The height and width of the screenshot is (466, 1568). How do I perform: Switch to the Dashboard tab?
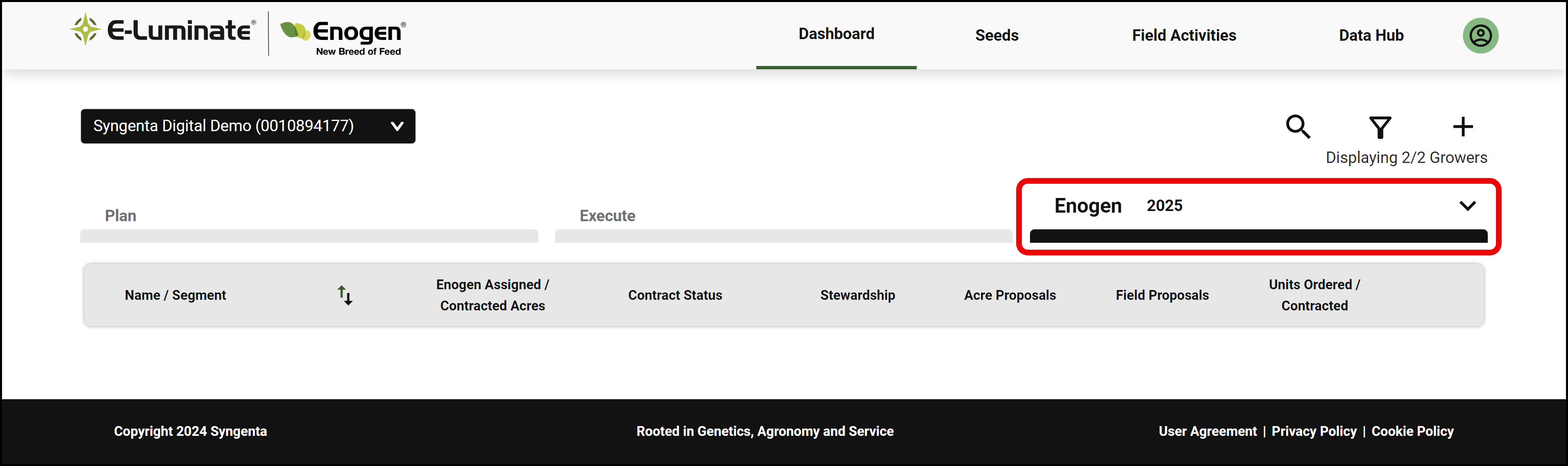tap(836, 34)
